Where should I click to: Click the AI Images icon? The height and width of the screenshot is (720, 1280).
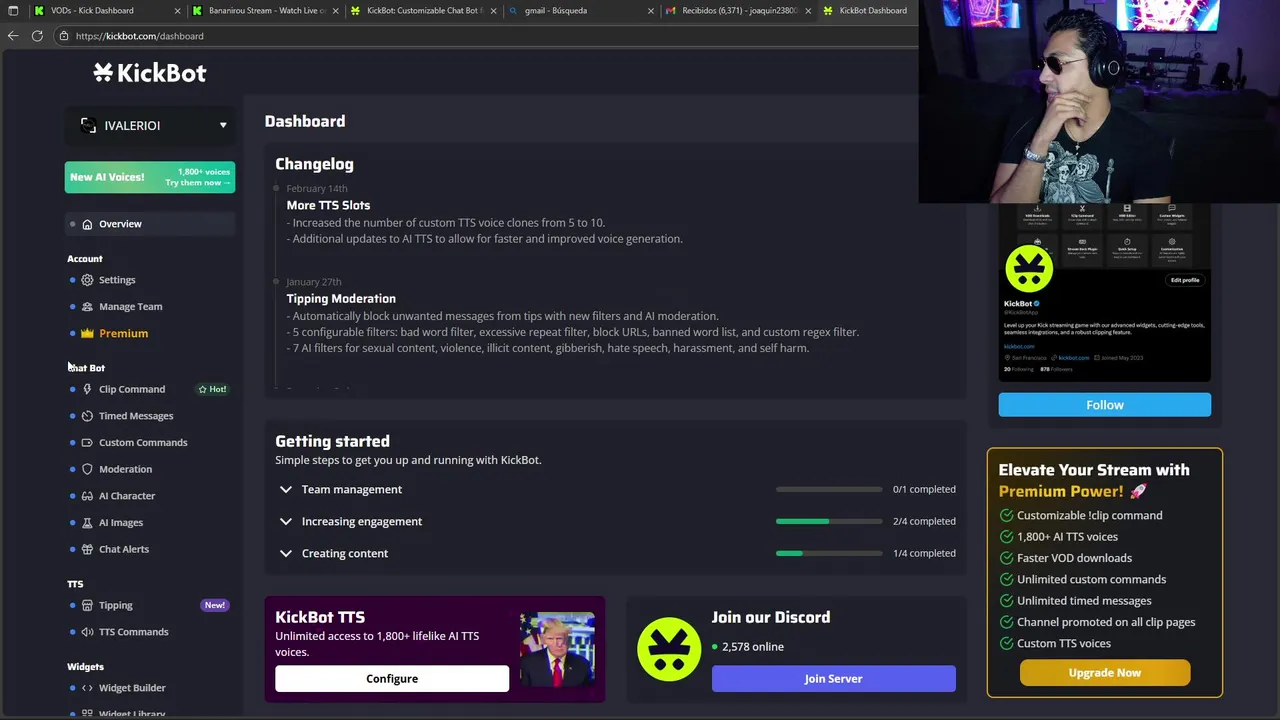pyautogui.click(x=87, y=522)
